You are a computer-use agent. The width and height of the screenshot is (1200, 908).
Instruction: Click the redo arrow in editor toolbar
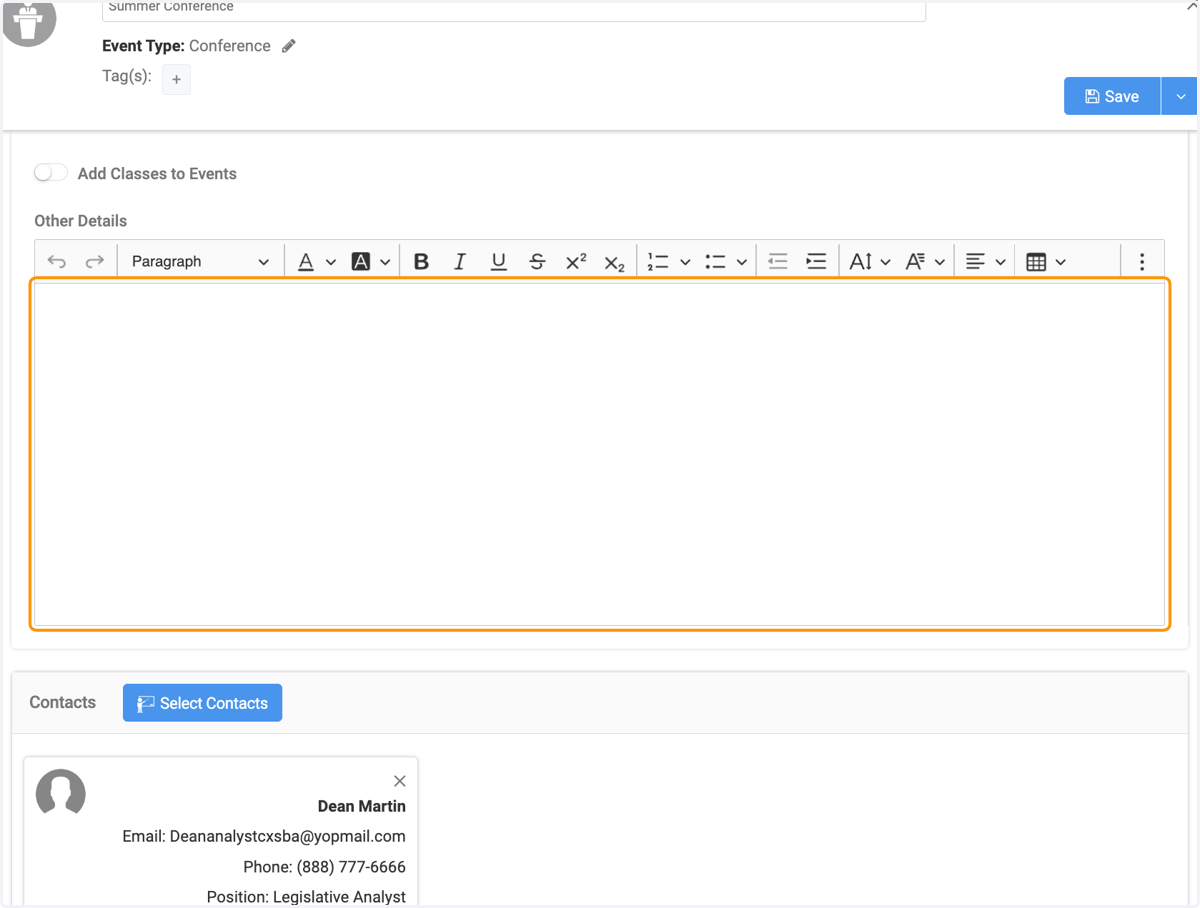coord(94,261)
